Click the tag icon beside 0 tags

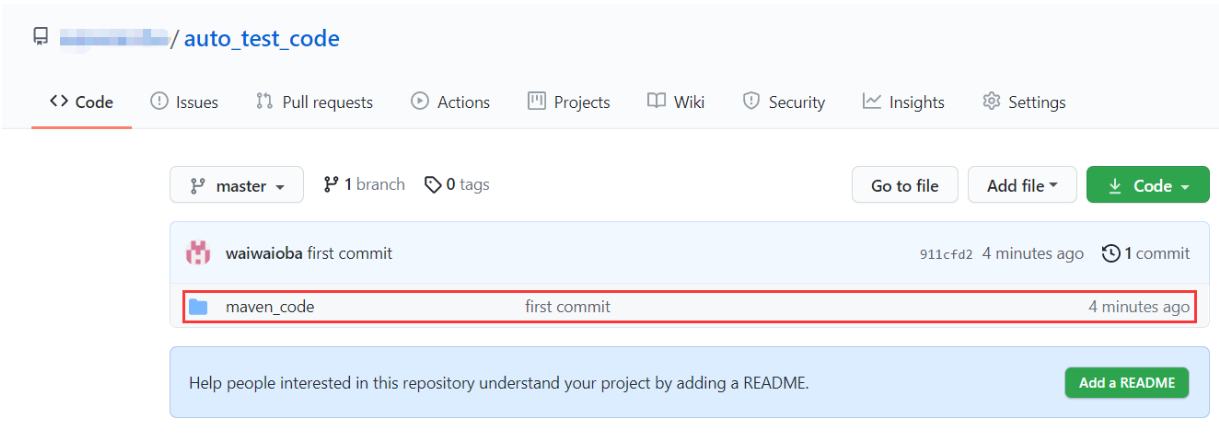[x=433, y=185]
